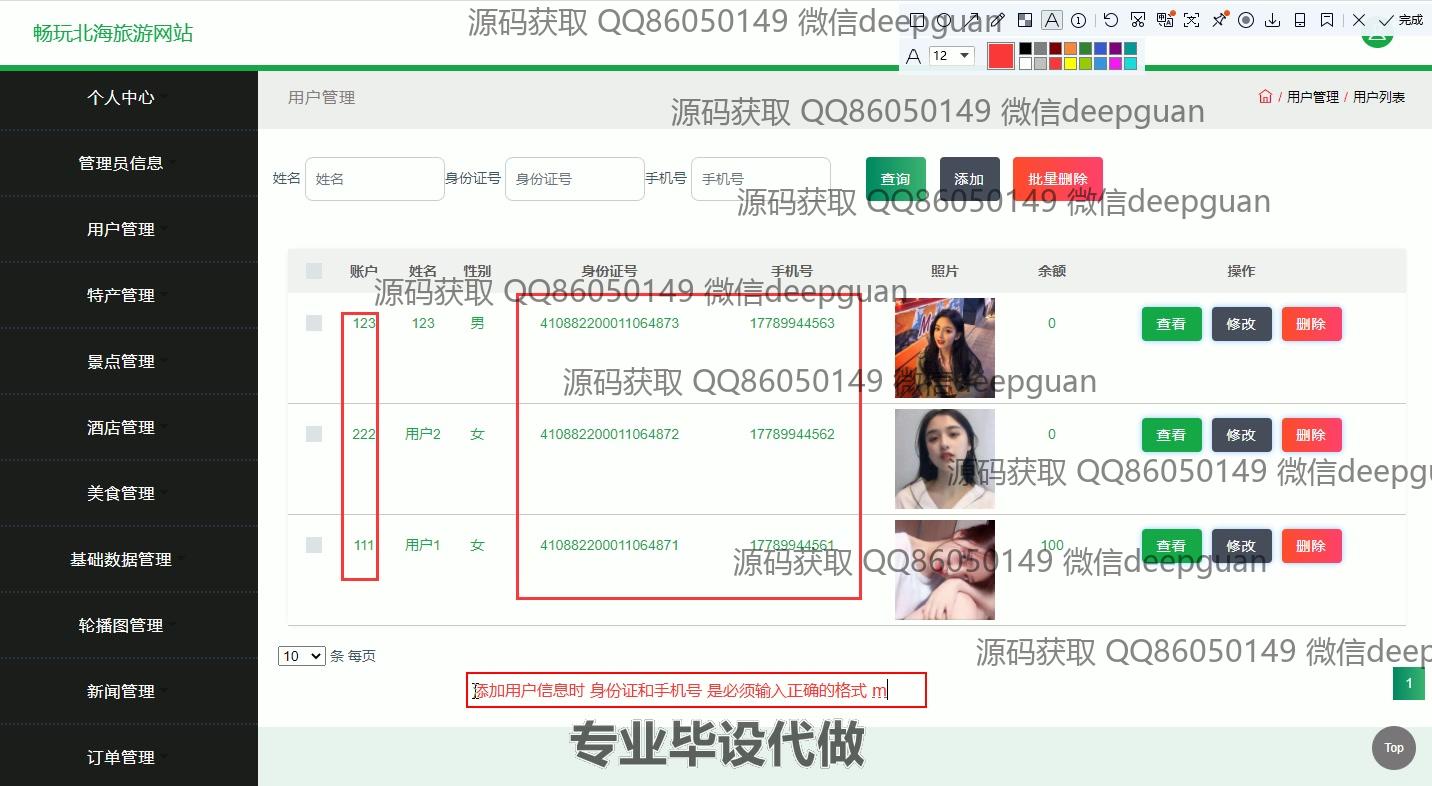Pick the yellow color swatch

1070,64
